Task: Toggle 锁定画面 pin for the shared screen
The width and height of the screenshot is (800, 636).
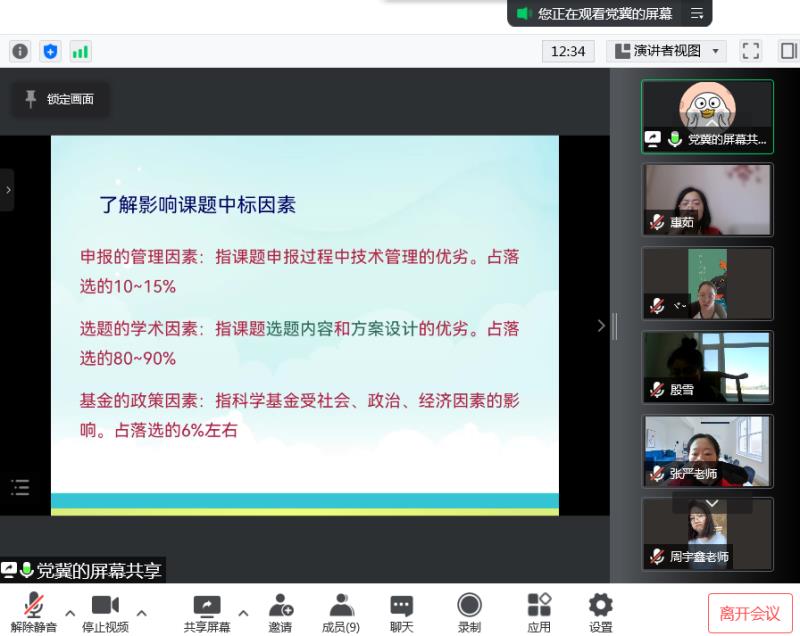Action: tap(59, 99)
